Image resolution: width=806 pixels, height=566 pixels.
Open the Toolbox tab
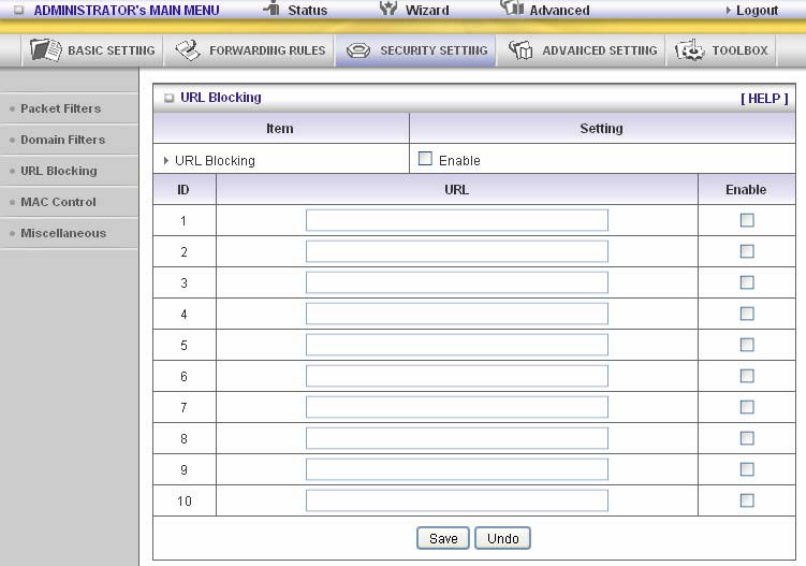click(x=721, y=50)
